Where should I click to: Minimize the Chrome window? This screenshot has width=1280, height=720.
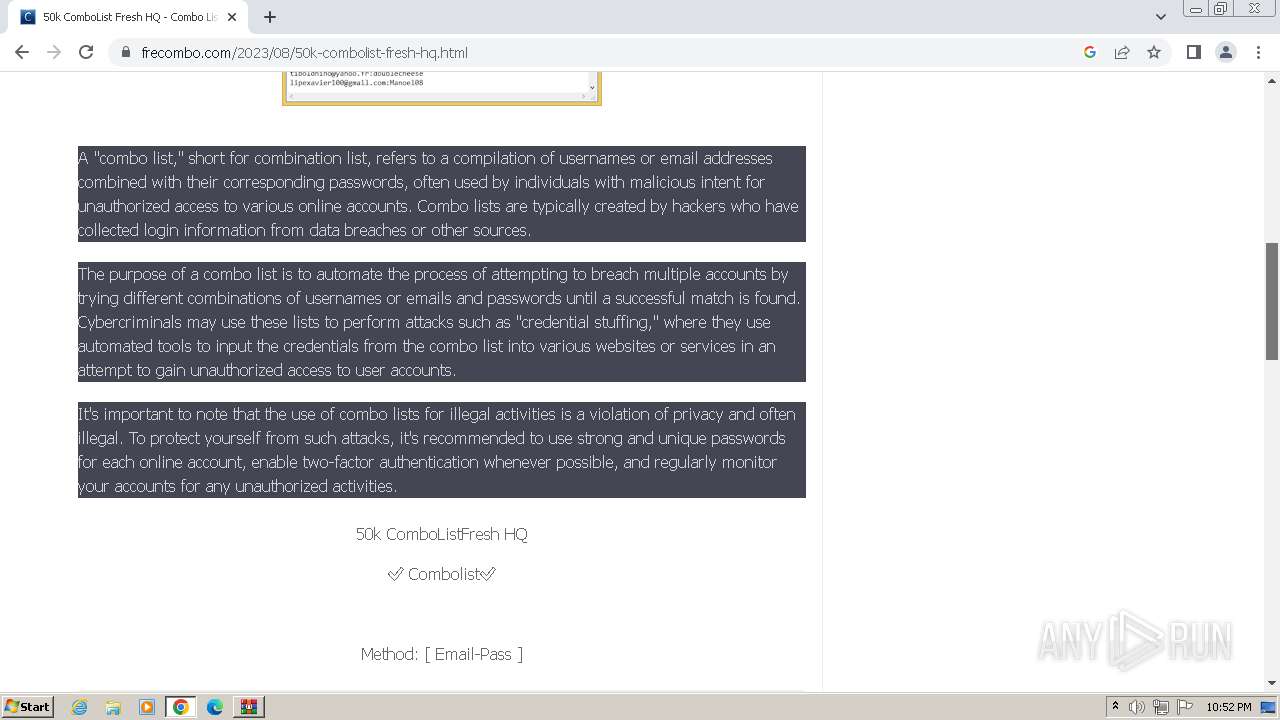click(x=1196, y=9)
